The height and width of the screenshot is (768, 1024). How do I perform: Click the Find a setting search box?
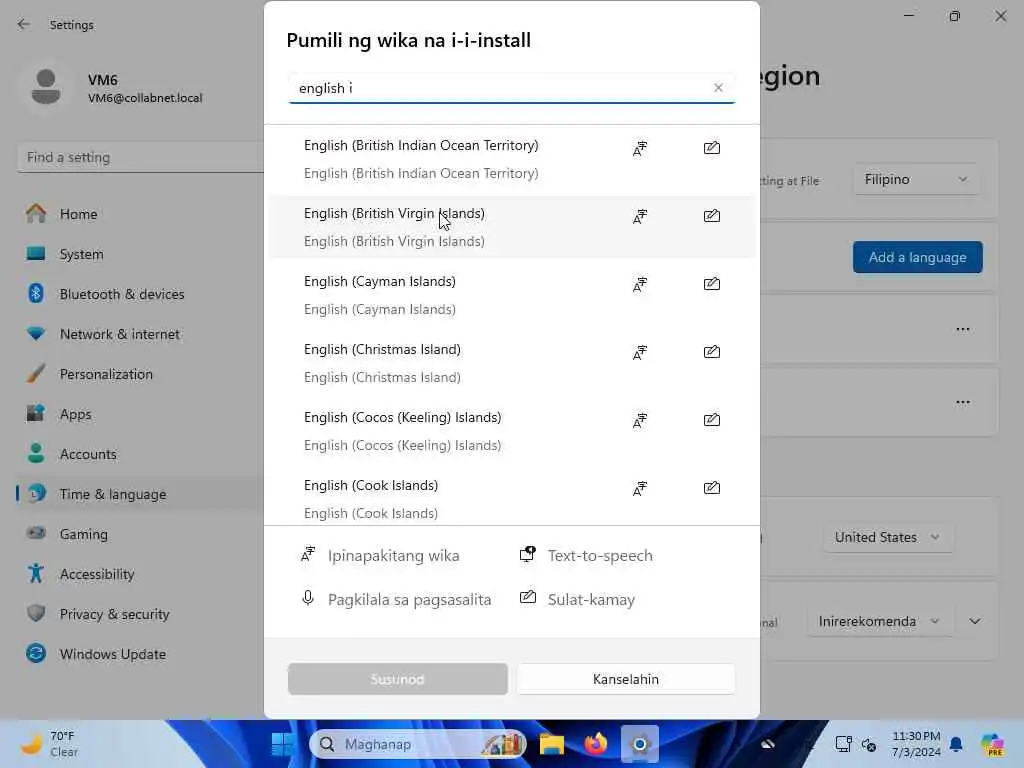pos(140,157)
